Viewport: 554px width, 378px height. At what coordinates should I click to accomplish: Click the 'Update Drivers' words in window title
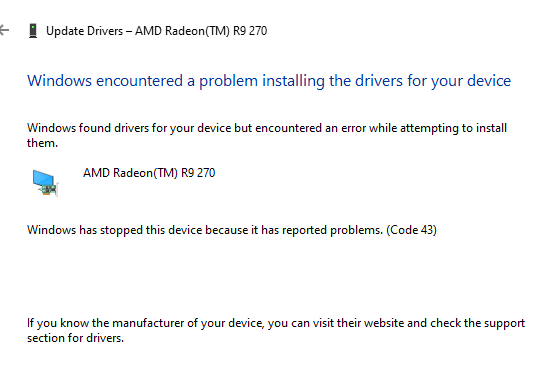[84, 31]
